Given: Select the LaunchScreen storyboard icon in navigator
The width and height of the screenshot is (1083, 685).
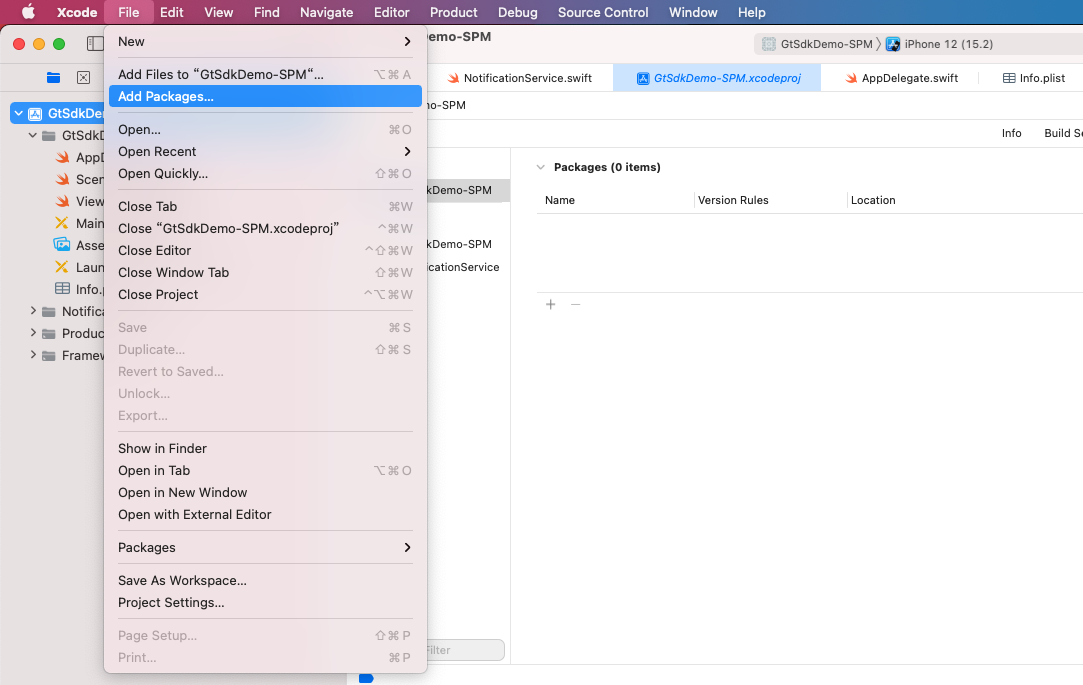Looking at the screenshot, I should coord(62,267).
